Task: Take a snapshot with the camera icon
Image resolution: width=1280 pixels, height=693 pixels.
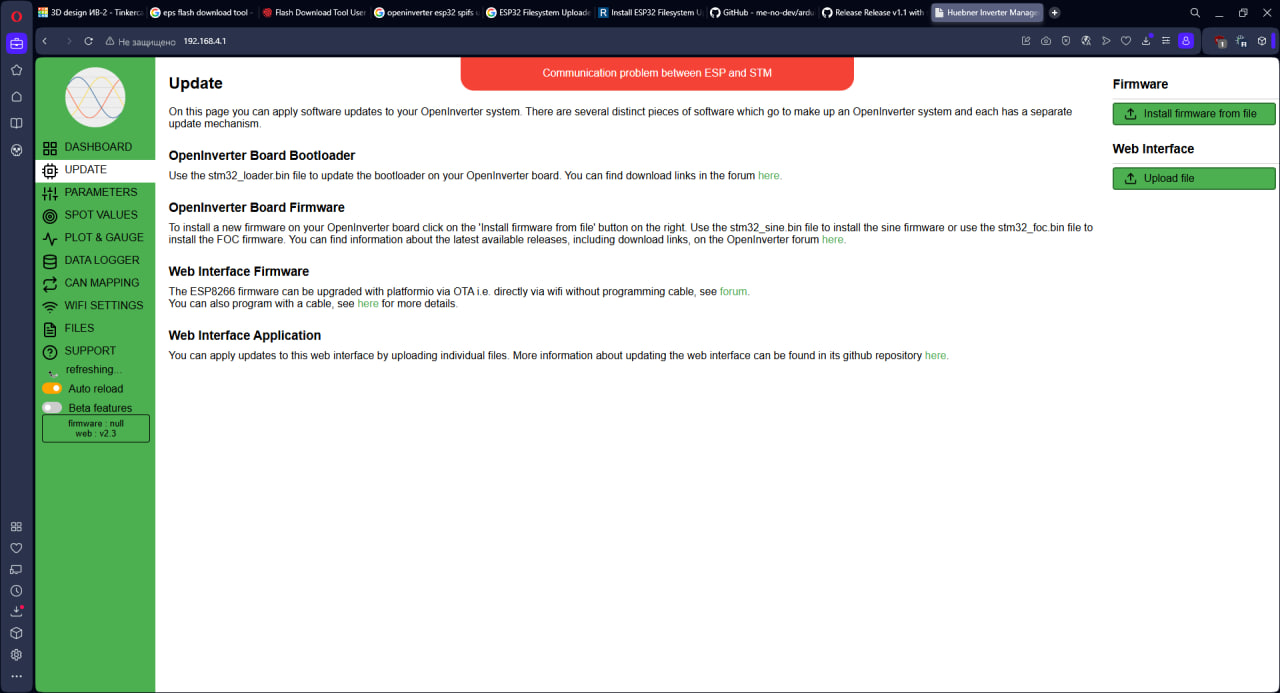Action: click(x=1046, y=41)
